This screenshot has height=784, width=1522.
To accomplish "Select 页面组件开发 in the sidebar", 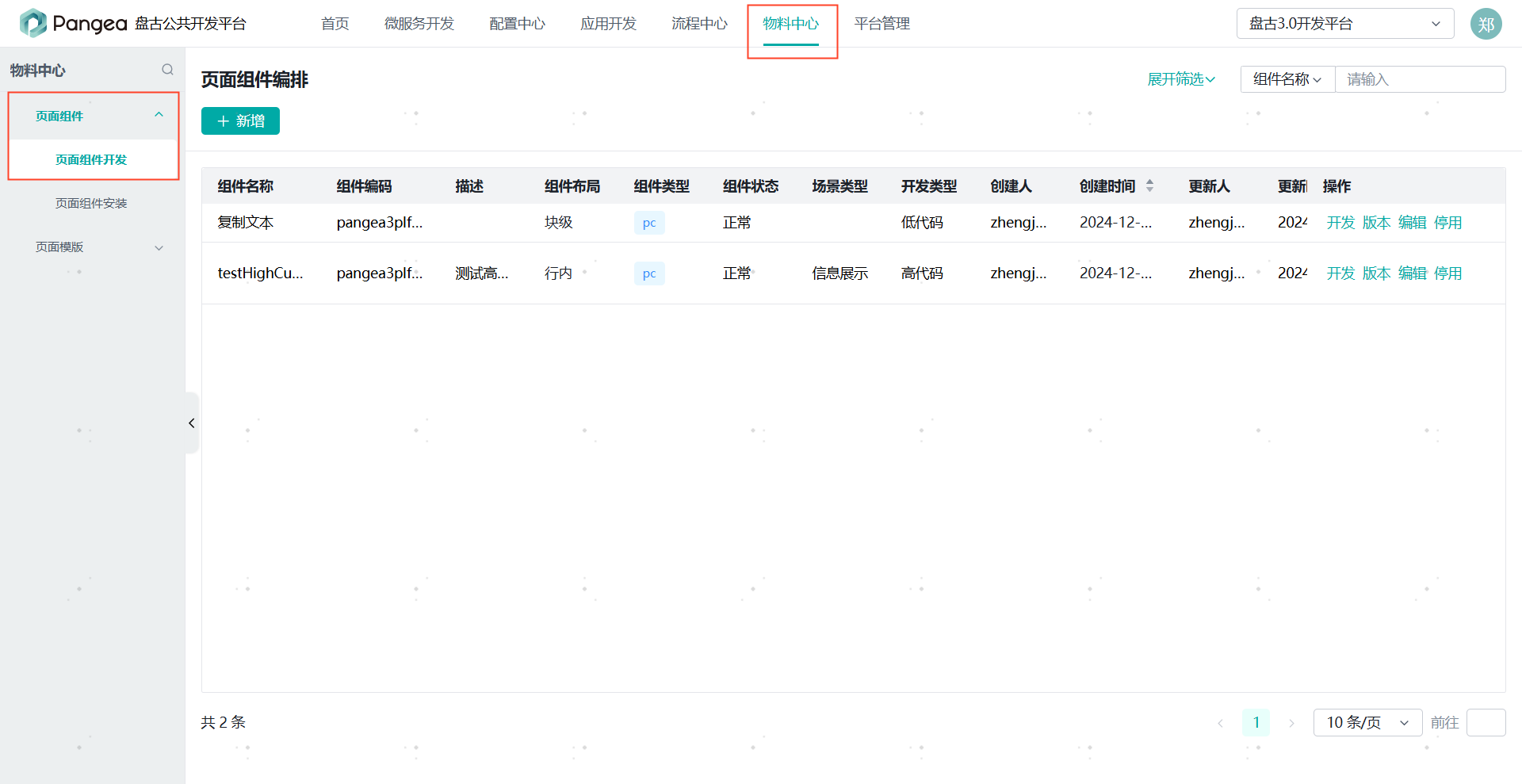I will coord(91,159).
